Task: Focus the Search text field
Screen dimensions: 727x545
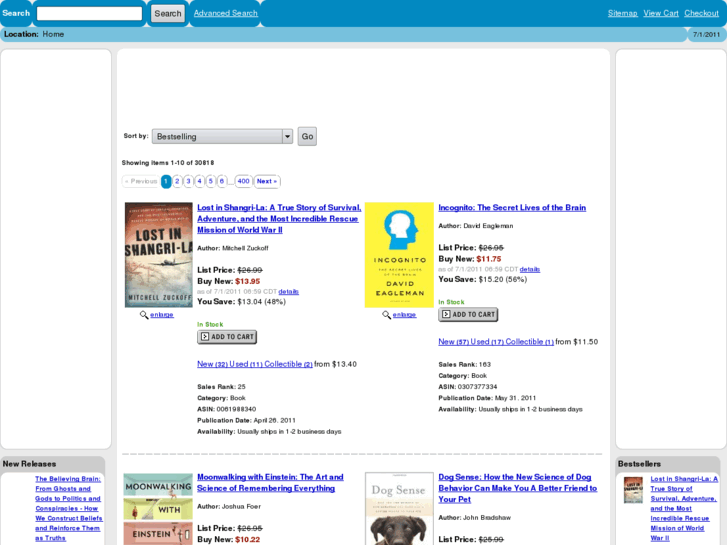Action: click(89, 13)
